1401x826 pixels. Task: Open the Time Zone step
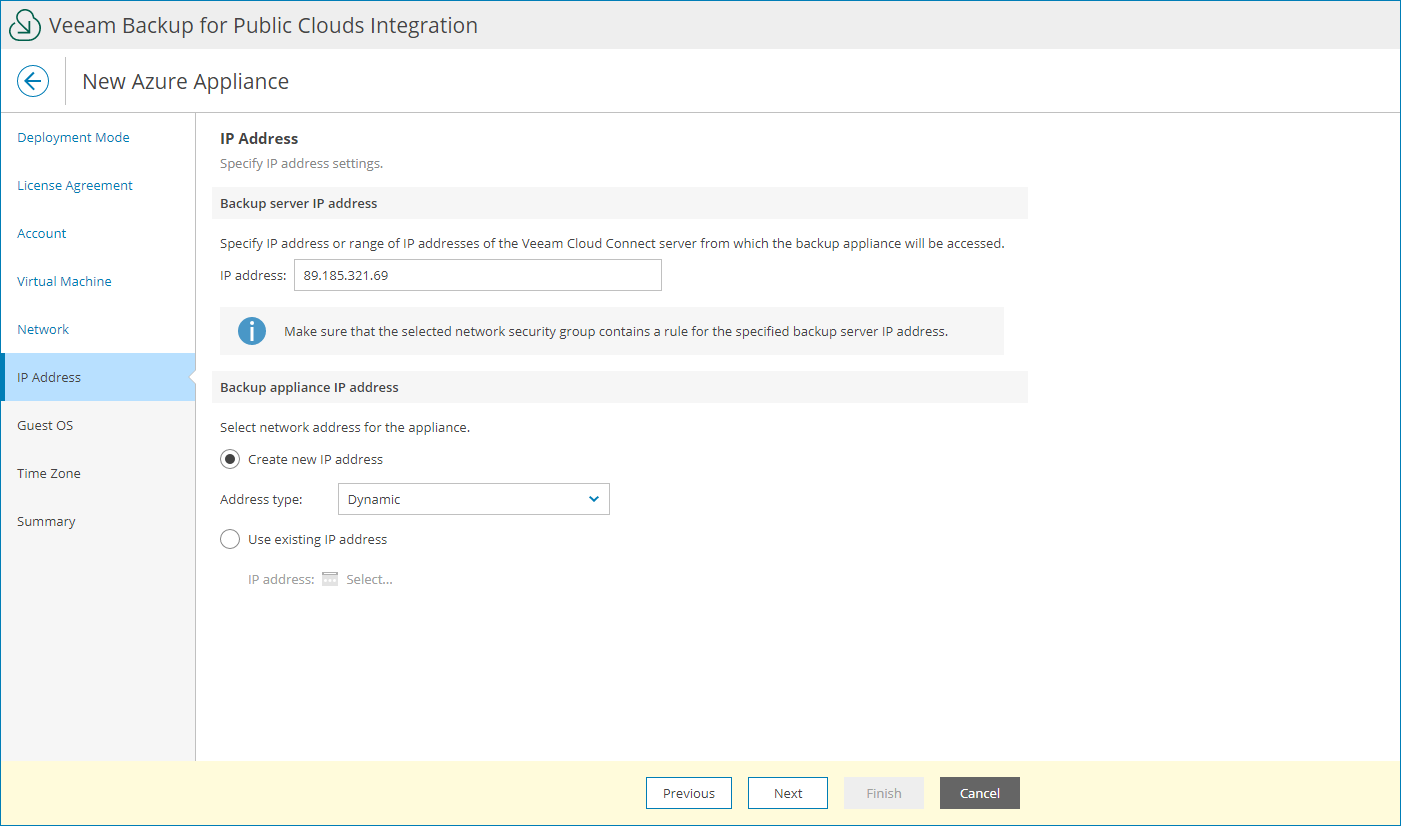pos(48,473)
